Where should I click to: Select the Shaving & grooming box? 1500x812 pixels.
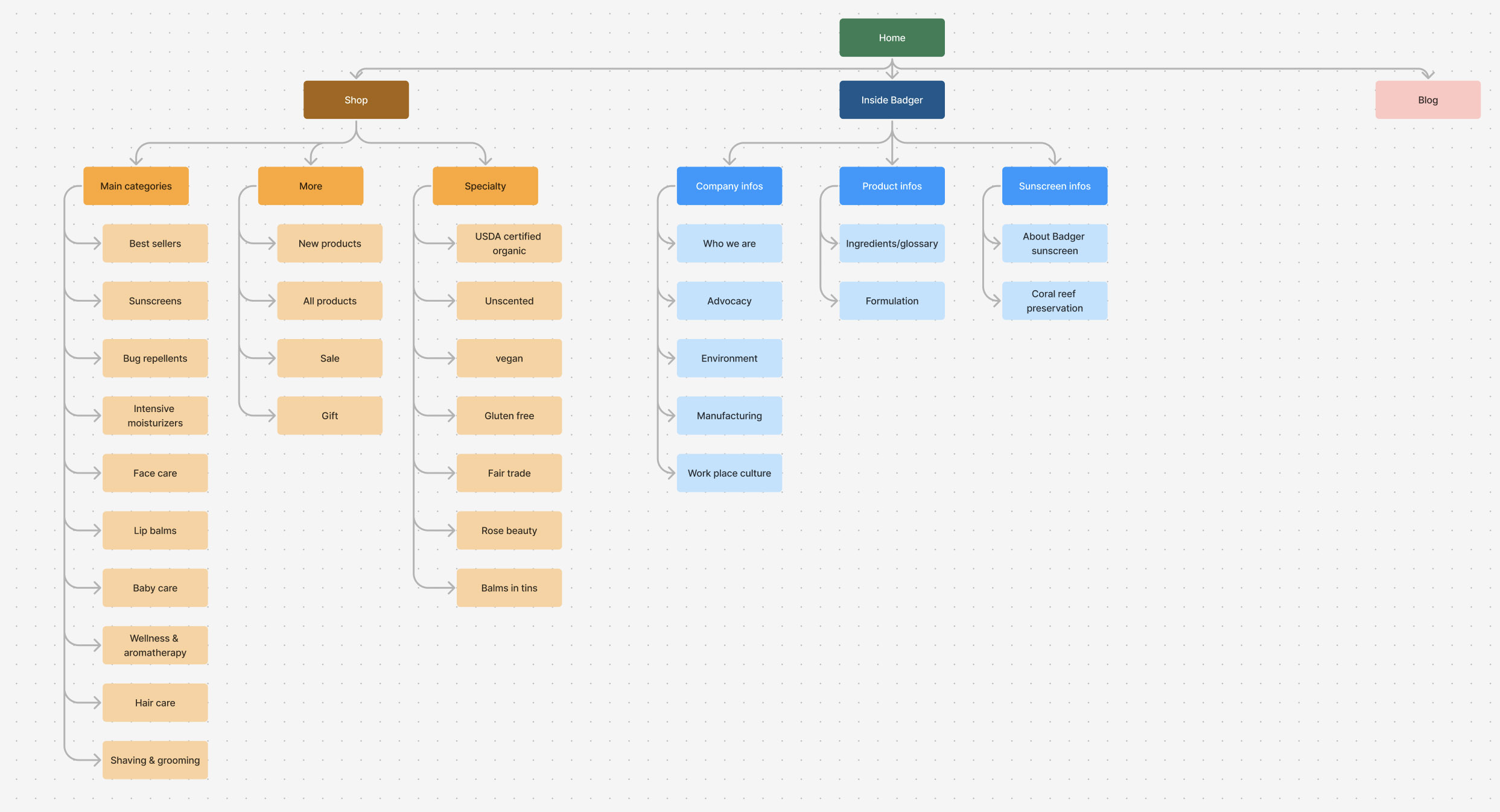(x=155, y=760)
